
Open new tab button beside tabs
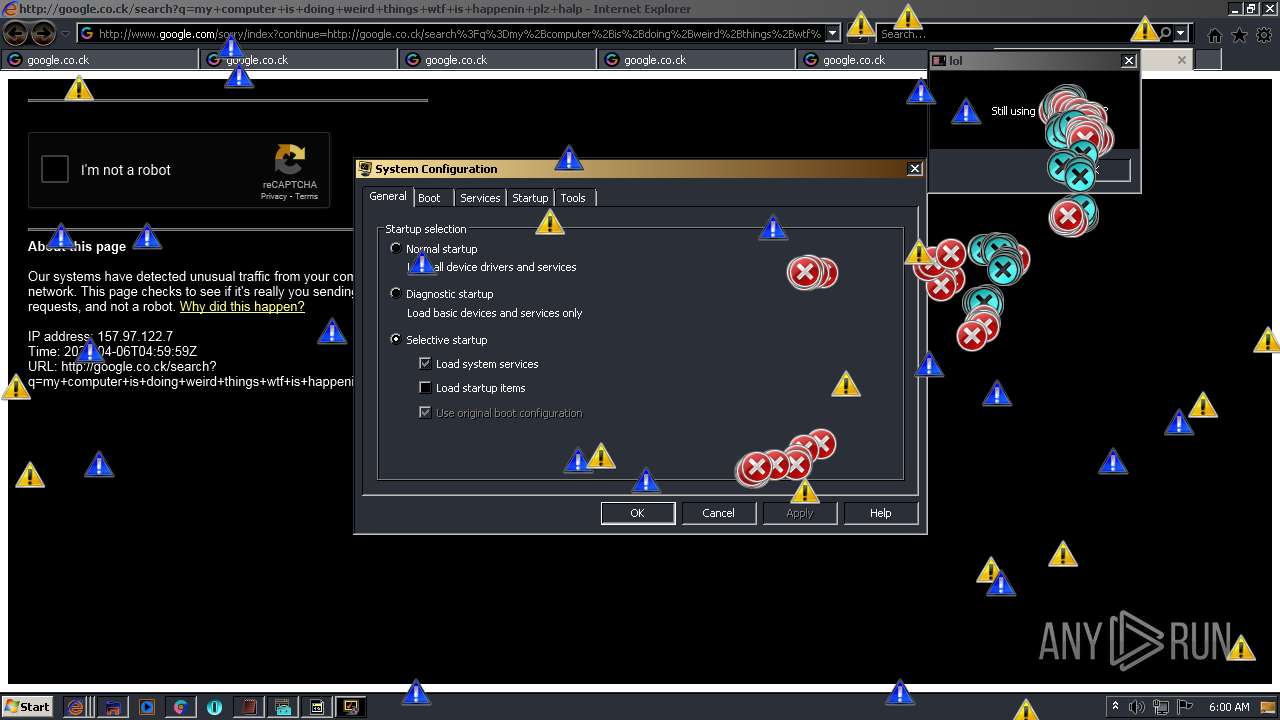[1208, 60]
